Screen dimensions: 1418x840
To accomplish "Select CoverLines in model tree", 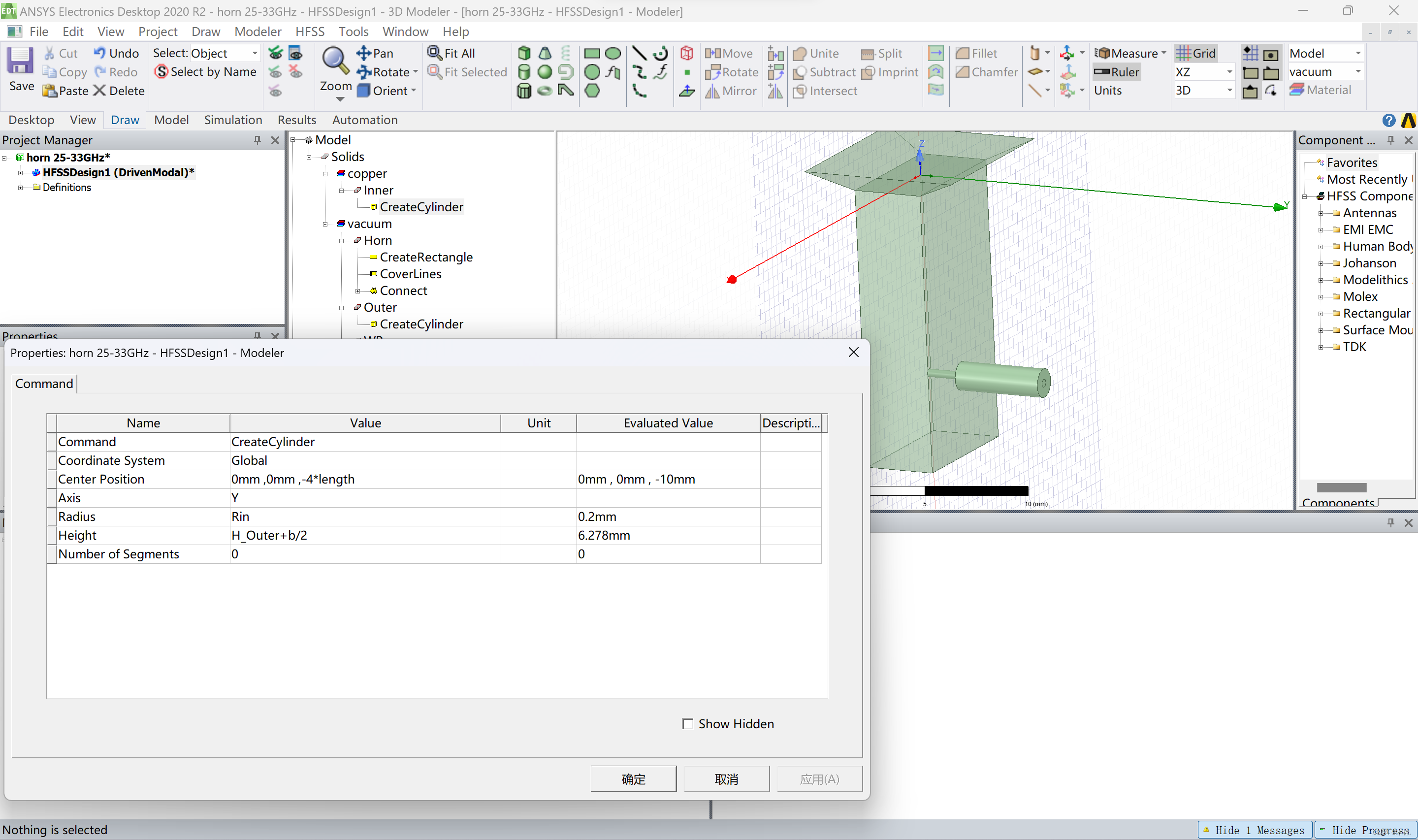I will tap(410, 274).
